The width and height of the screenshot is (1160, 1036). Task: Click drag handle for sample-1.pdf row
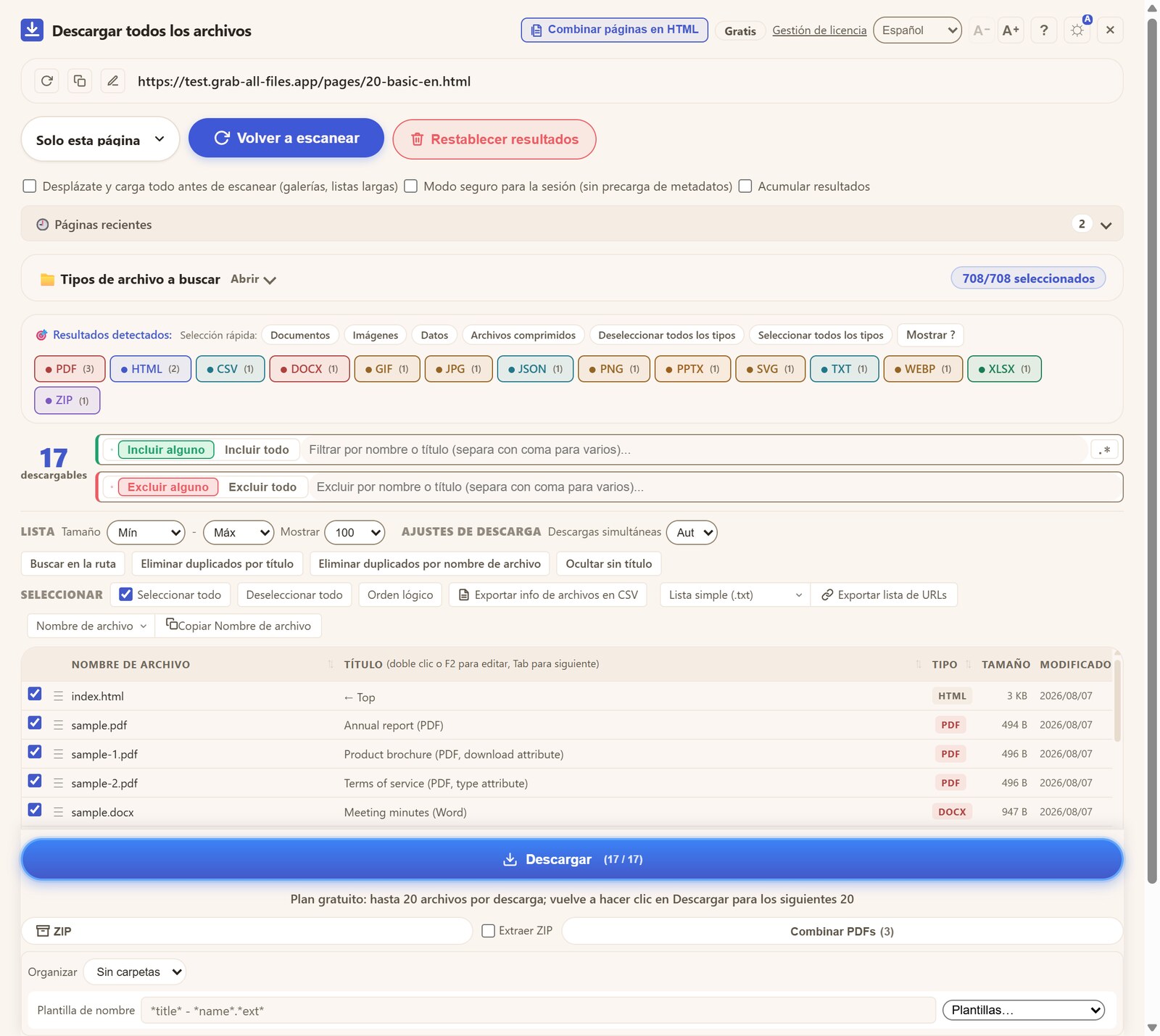[x=58, y=754]
